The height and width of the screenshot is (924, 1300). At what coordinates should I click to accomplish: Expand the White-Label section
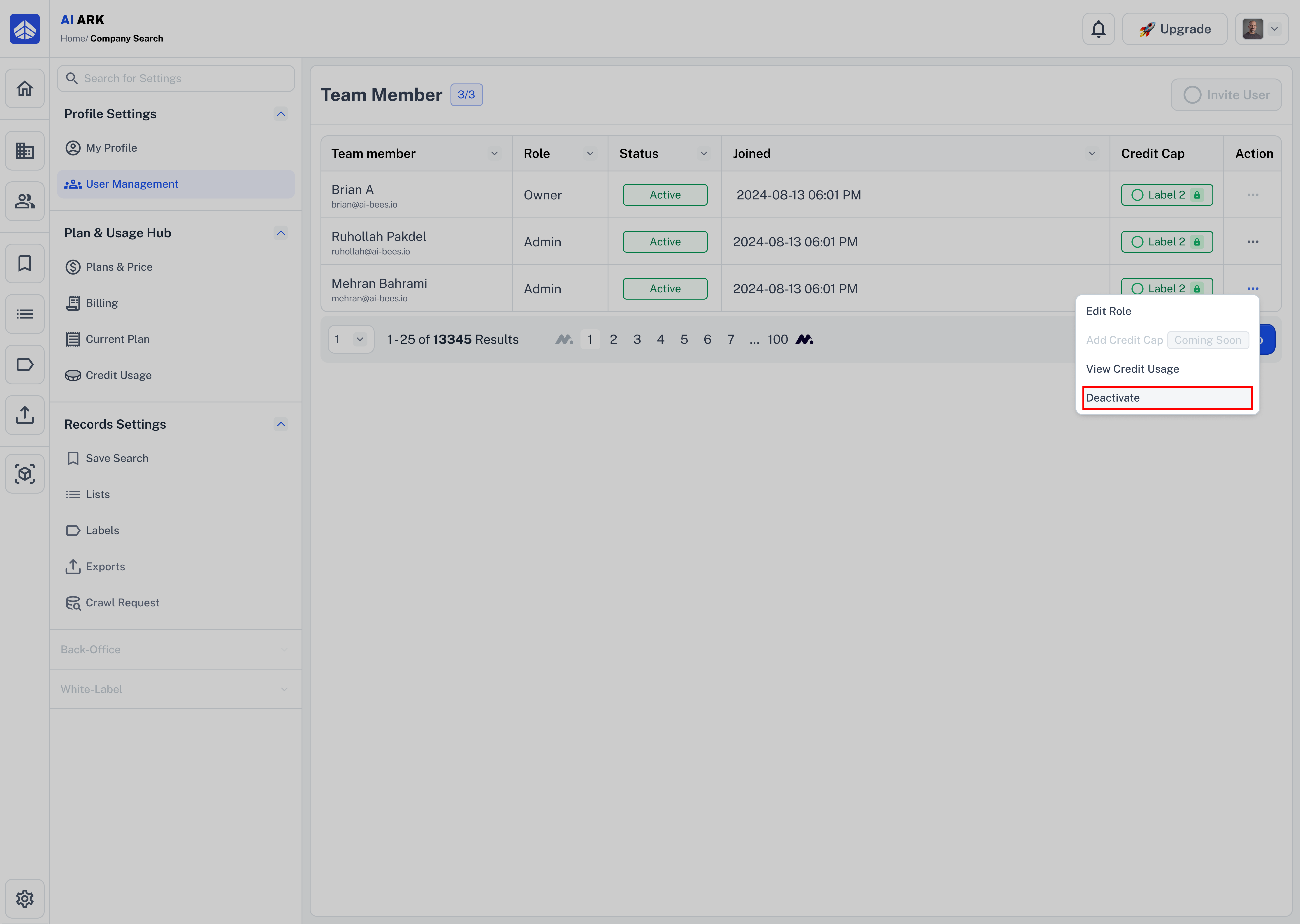[x=175, y=689]
